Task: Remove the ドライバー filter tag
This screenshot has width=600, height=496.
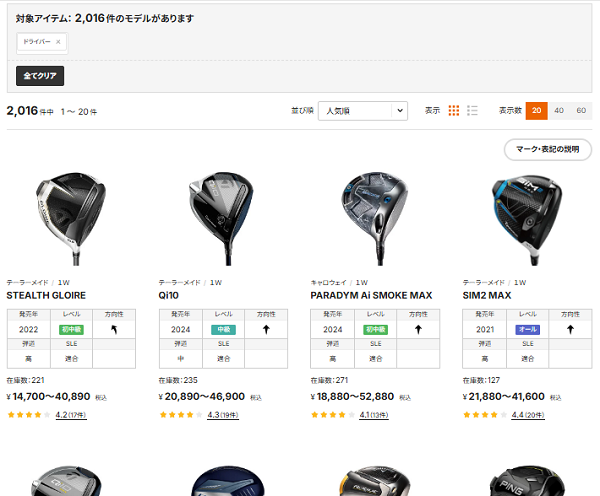Action: click(x=58, y=42)
